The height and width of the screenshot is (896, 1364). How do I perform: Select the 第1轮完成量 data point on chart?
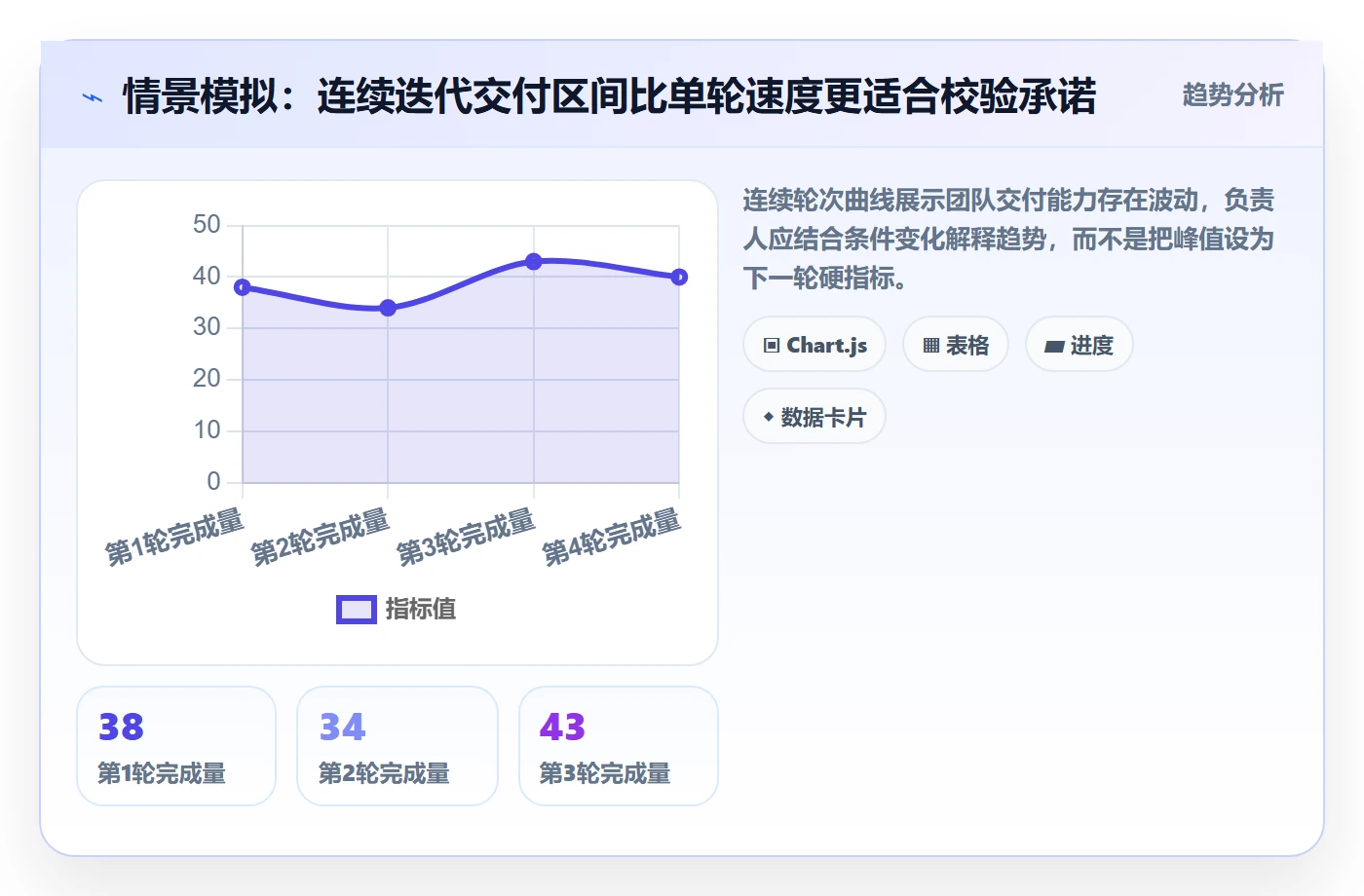point(243,287)
